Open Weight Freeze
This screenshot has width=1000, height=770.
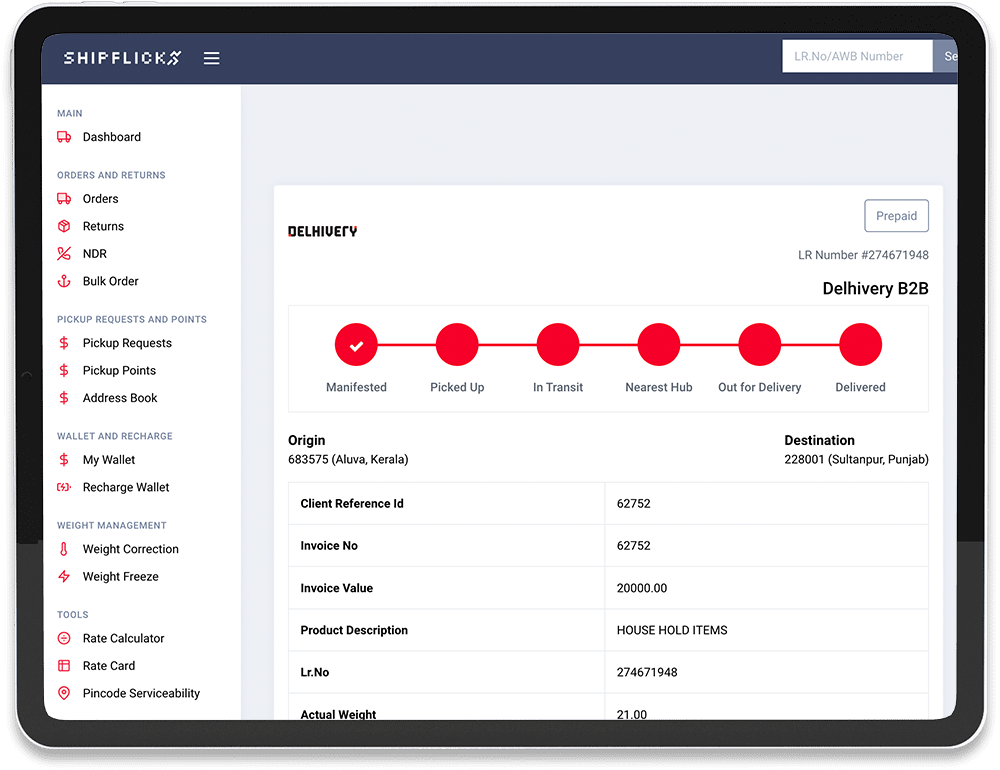(121, 576)
